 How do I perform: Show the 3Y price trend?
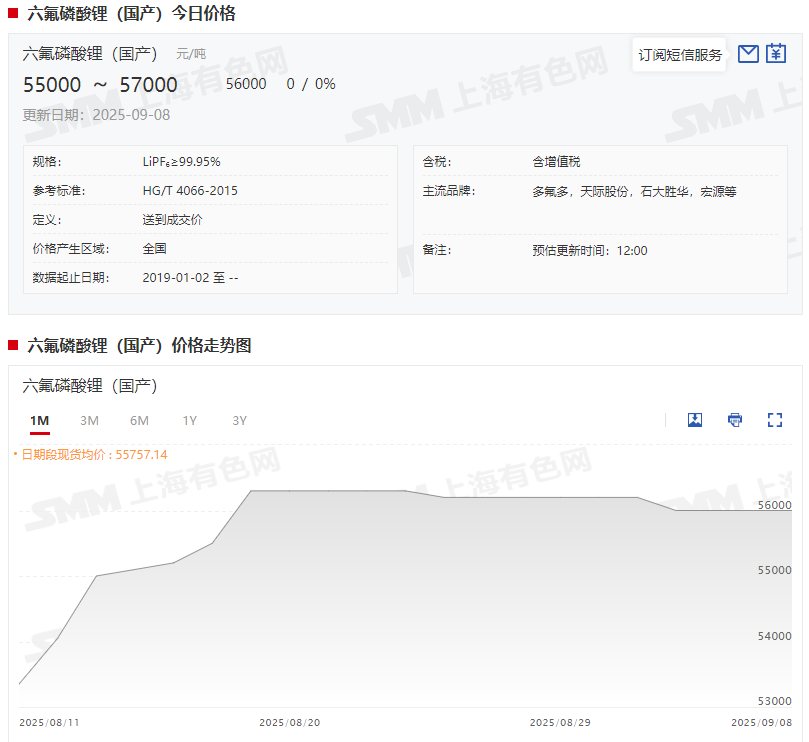pyautogui.click(x=239, y=421)
